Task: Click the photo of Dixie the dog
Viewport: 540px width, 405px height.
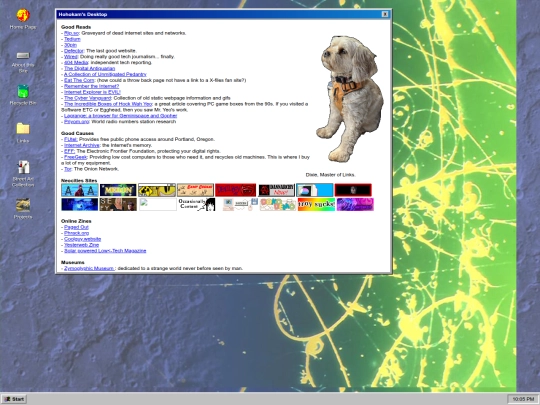Action: 350,99
